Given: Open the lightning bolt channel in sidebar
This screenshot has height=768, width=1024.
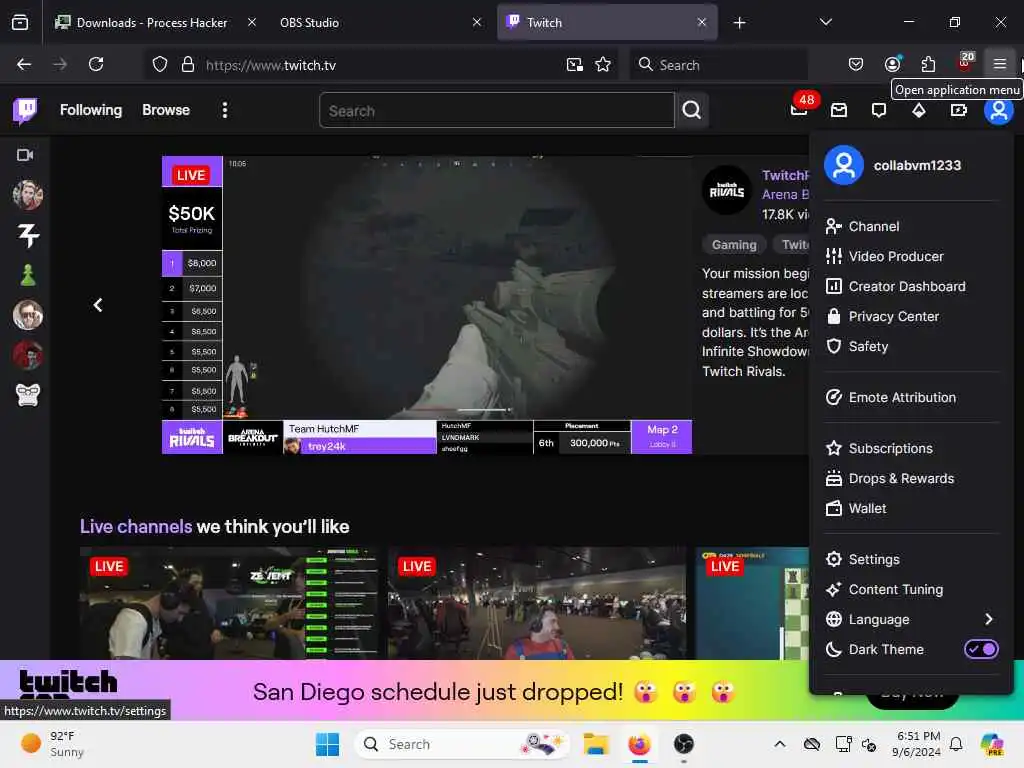Looking at the screenshot, I should (27, 235).
